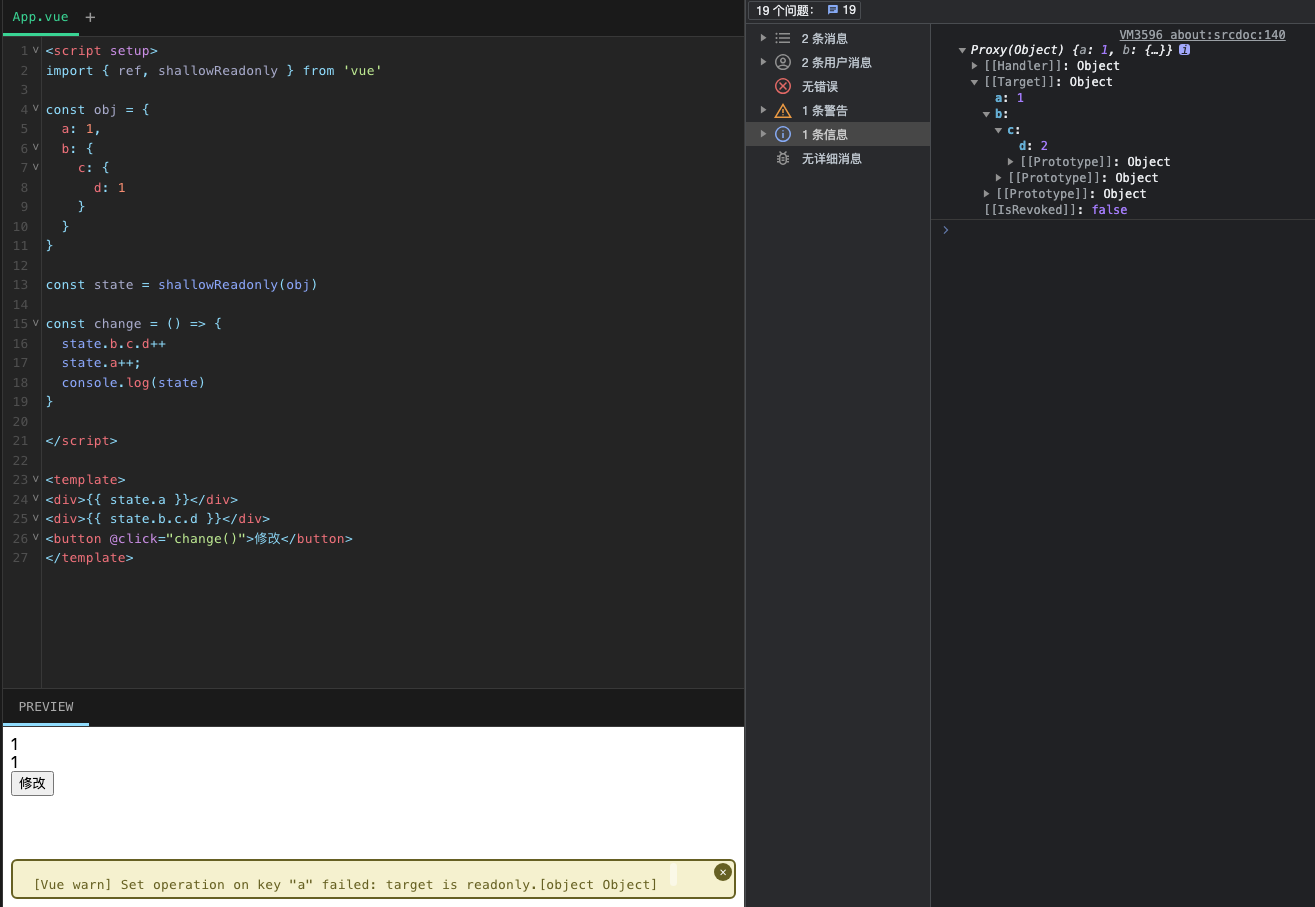This screenshot has width=1315, height=907.
Task: Select the warning triangle icon for 1 条警告
Action: coord(783,110)
